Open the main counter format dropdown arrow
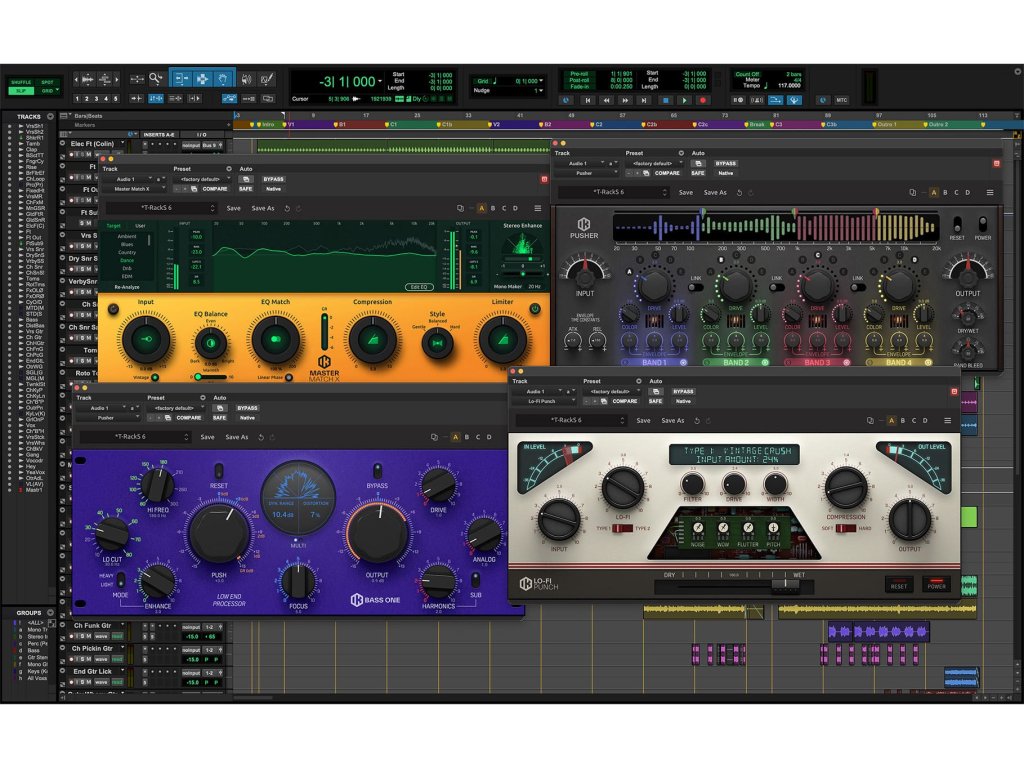This screenshot has height=768, width=1024. pyautogui.click(x=380, y=82)
